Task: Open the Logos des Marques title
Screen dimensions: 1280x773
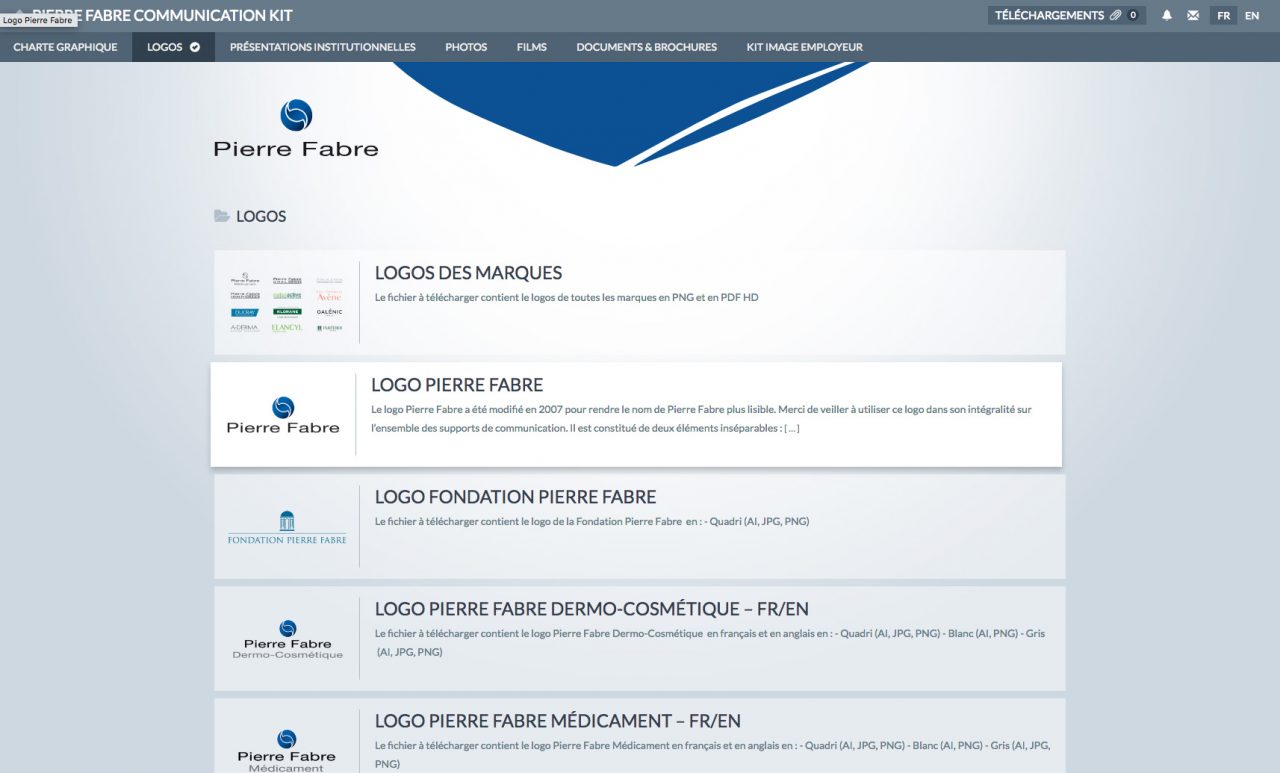Action: (x=468, y=273)
